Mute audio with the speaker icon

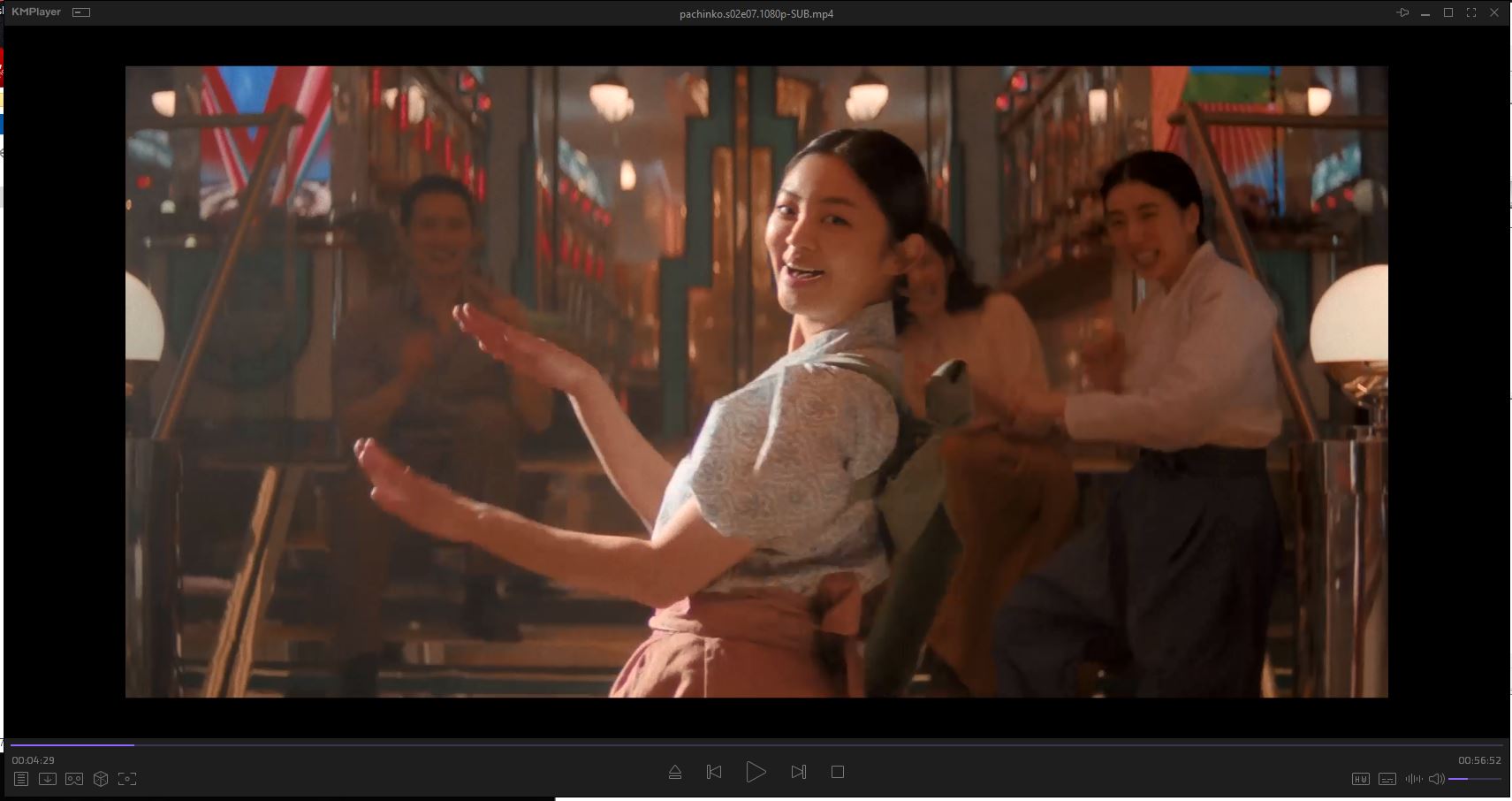[x=1436, y=779]
